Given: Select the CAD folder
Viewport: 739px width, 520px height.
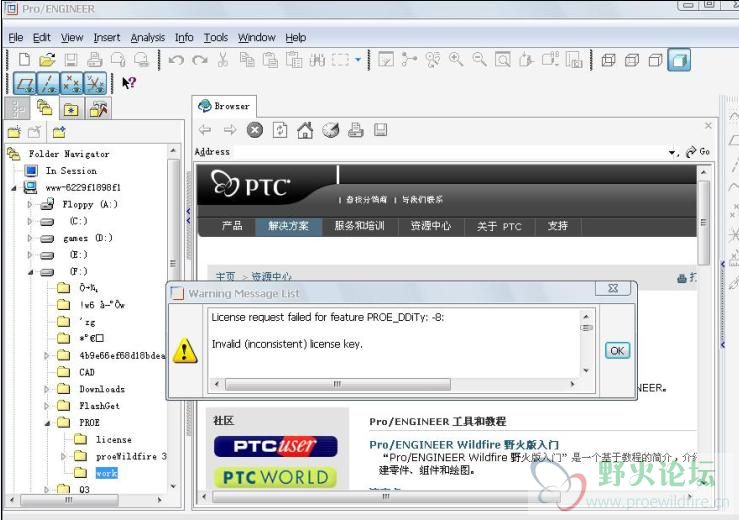Looking at the screenshot, I should pyautogui.click(x=87, y=372).
